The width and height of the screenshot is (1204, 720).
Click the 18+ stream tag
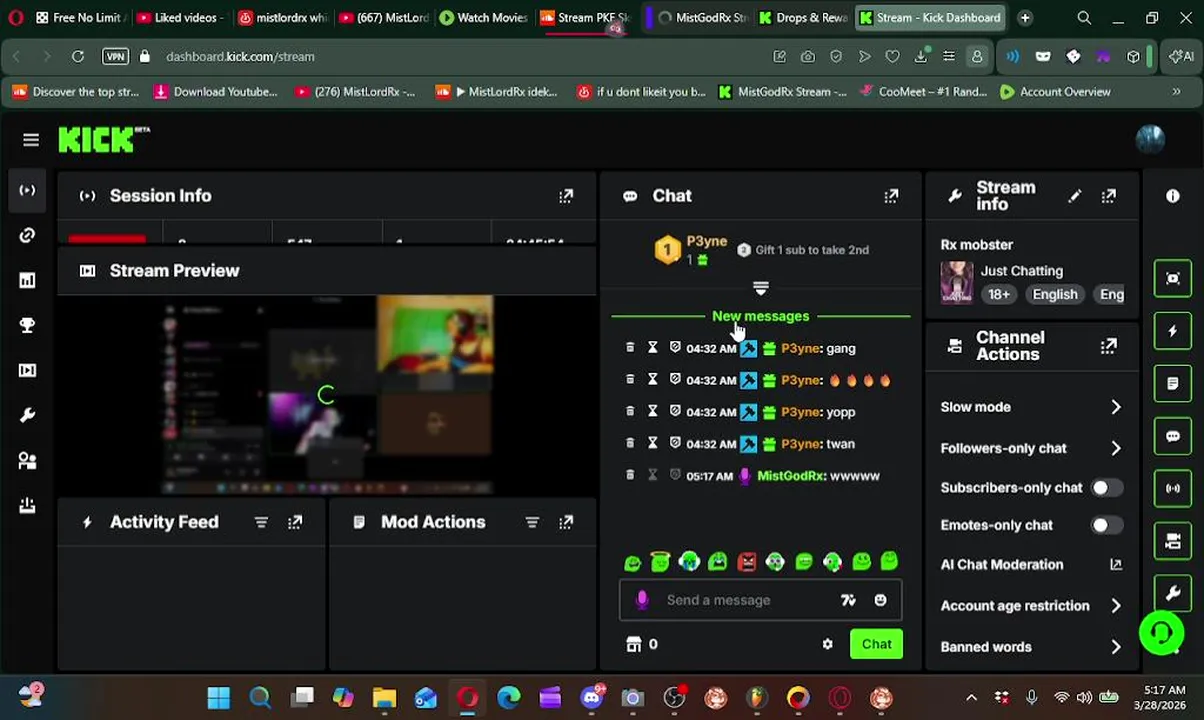[999, 294]
